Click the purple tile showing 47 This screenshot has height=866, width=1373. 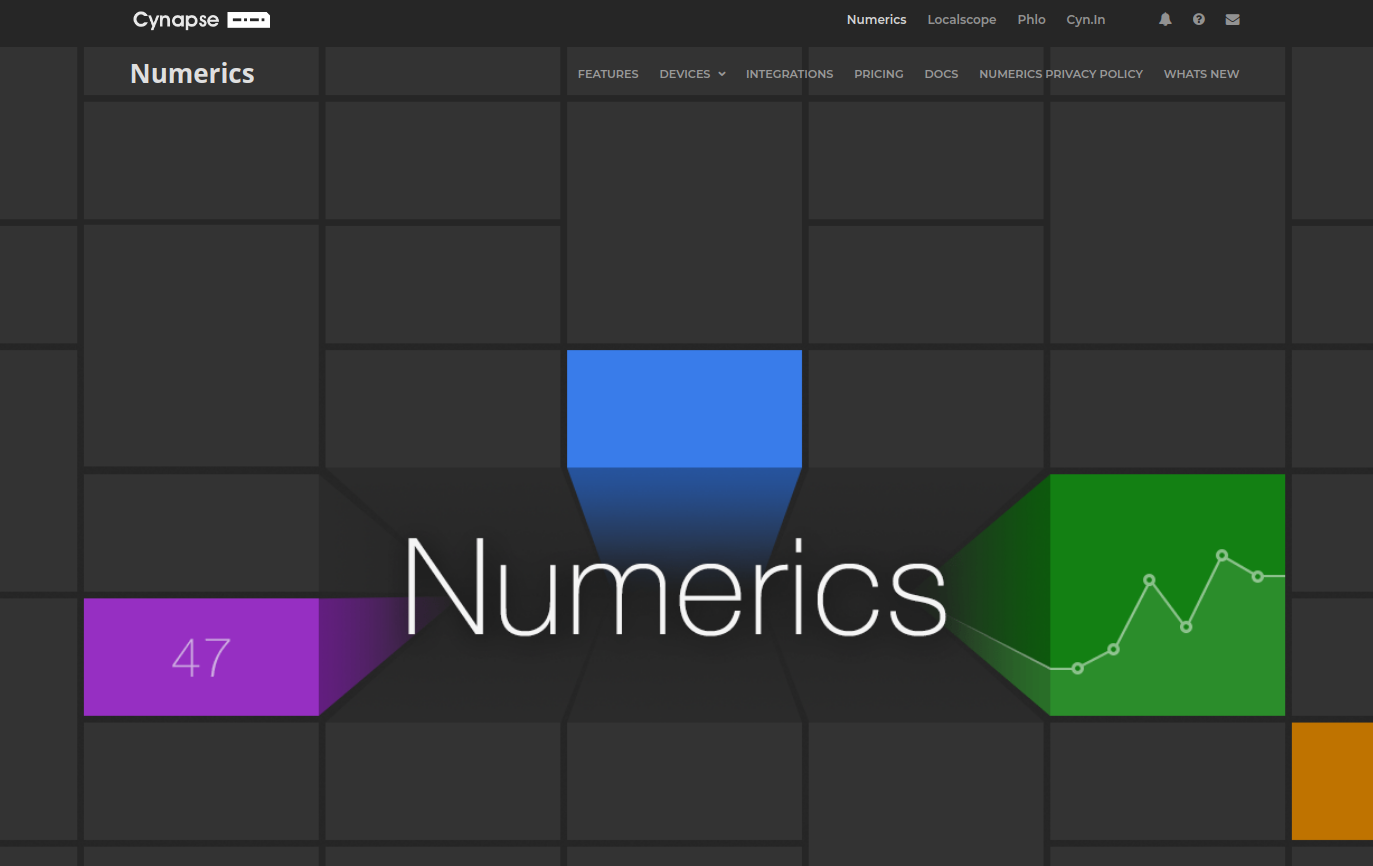click(201, 657)
